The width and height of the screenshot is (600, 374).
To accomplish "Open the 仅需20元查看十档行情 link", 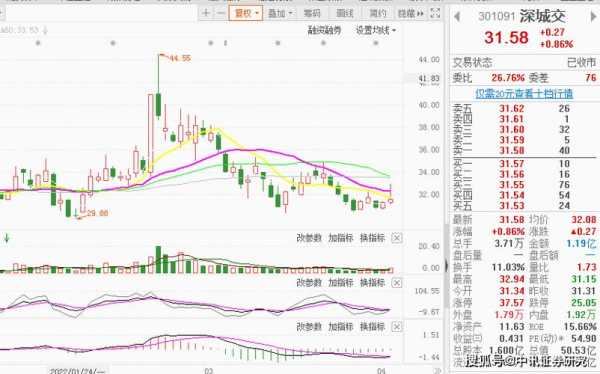I will coord(524,94).
